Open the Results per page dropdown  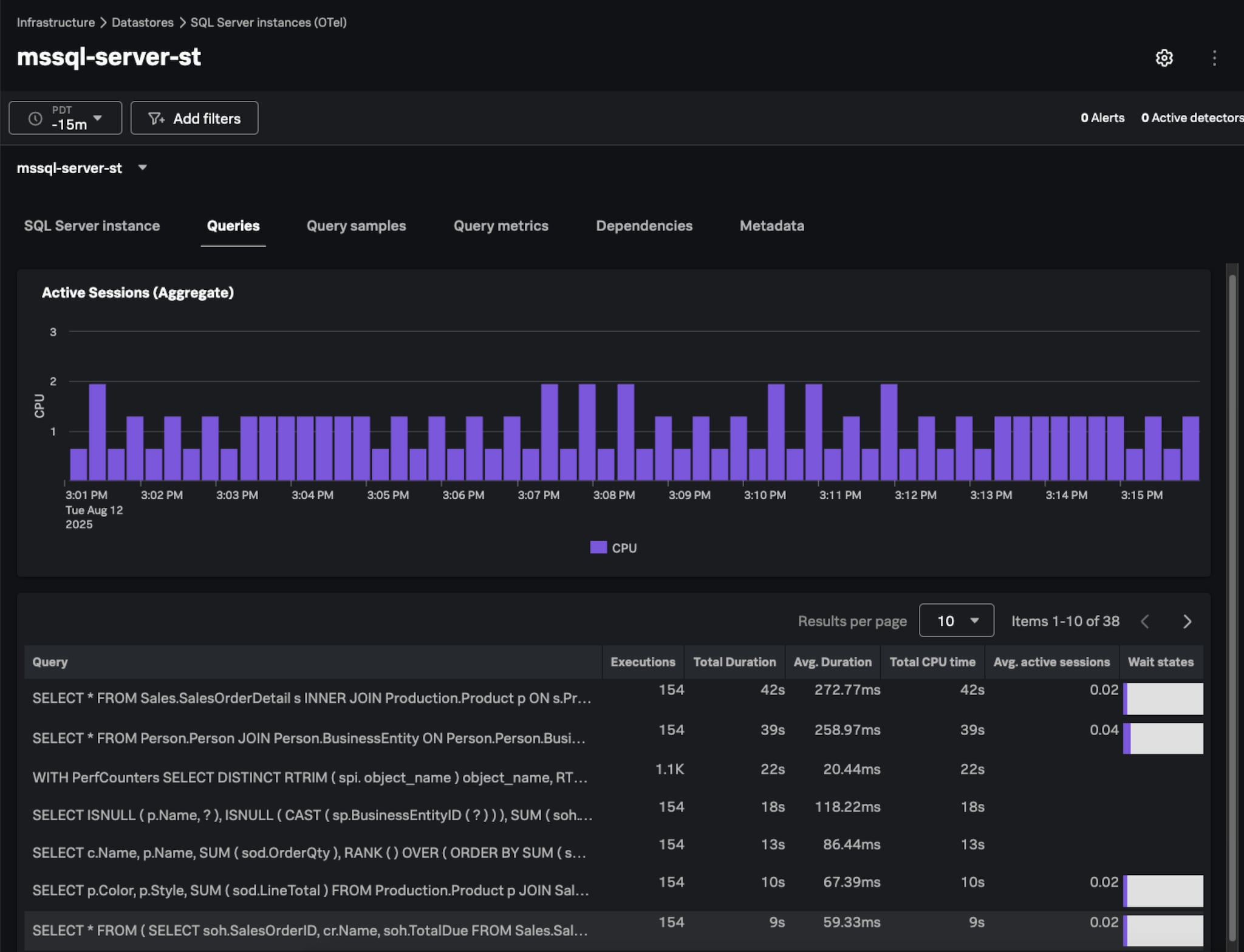(x=956, y=621)
